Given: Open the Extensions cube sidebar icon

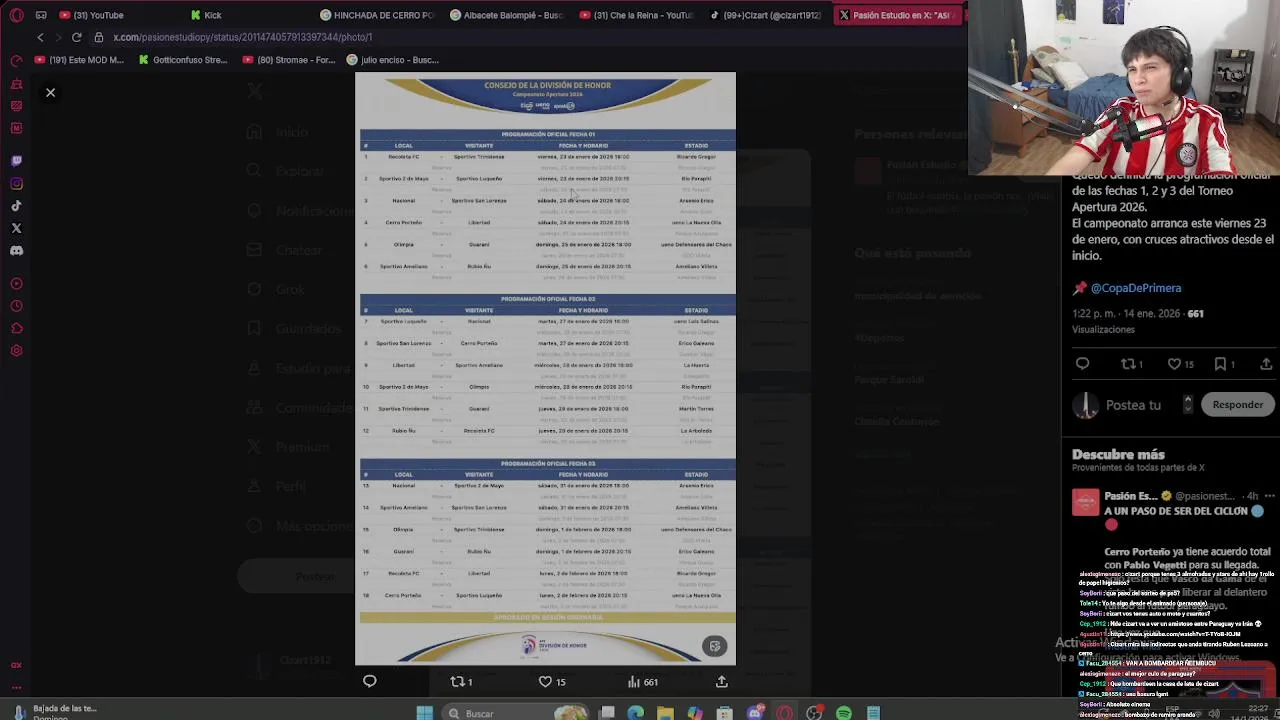Looking at the screenshot, I should point(16,328).
